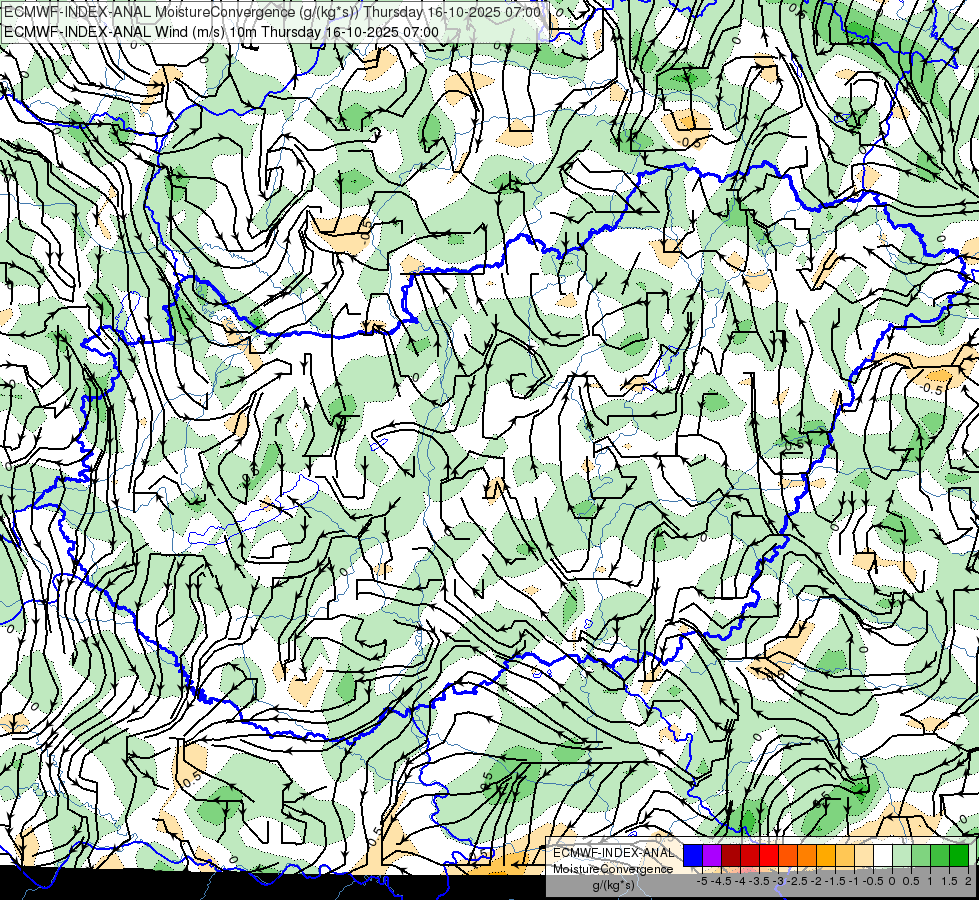
Task: Click legend swatch between -2 and -1.5
Action: (826, 856)
